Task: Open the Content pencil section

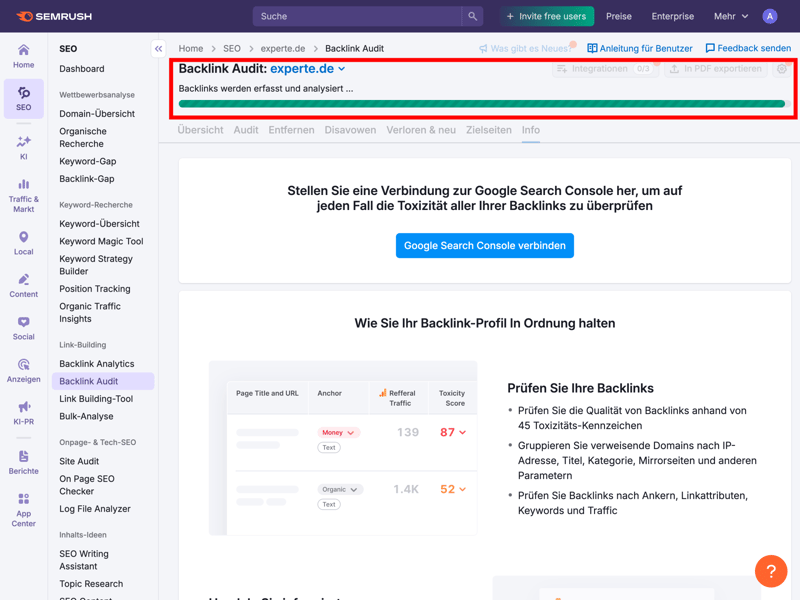Action: pos(23,286)
